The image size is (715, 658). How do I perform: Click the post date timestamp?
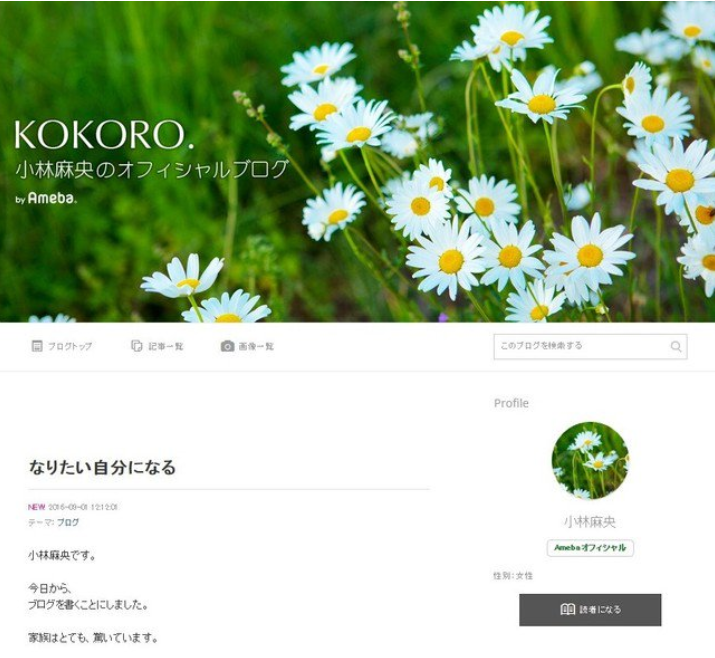point(83,507)
